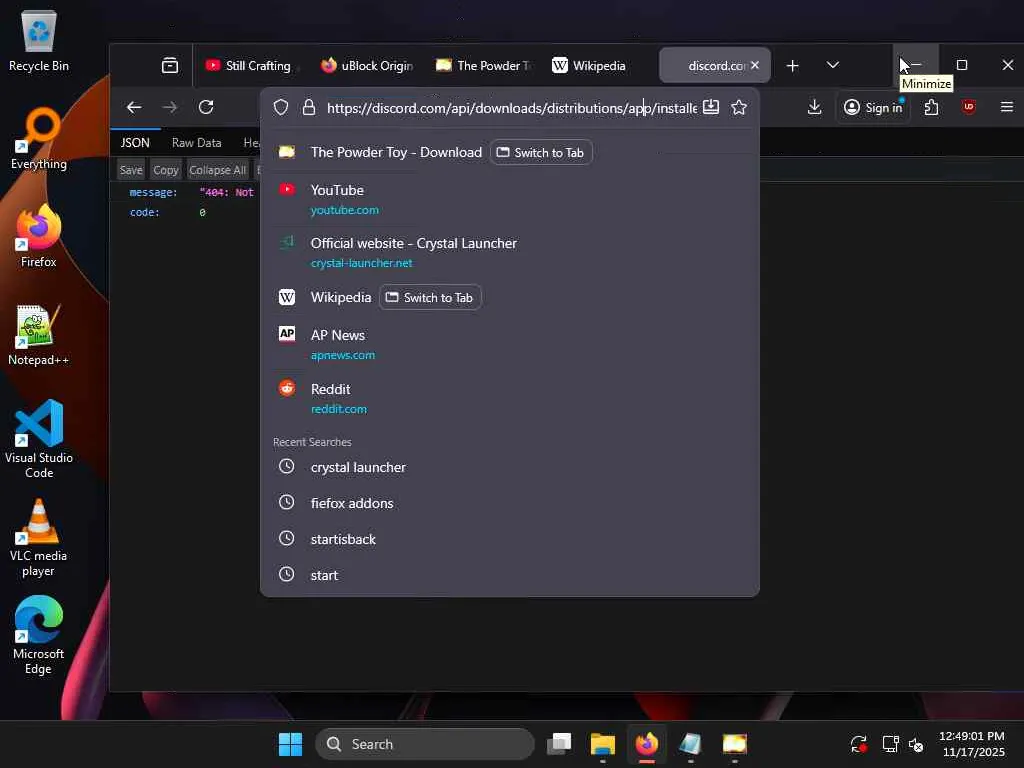Image resolution: width=1024 pixels, height=768 pixels.
Task: Select the JSON viewer tab
Action: pos(135,142)
